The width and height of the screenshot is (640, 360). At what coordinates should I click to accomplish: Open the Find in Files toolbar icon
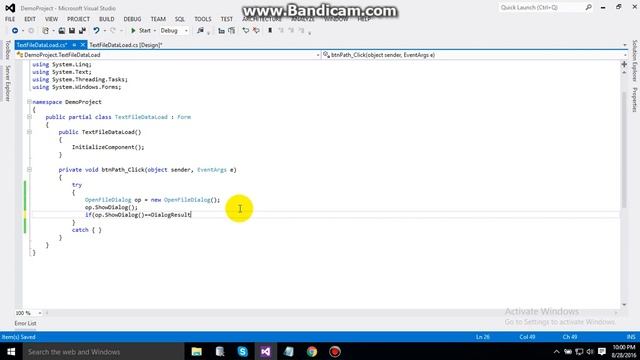(x=200, y=31)
